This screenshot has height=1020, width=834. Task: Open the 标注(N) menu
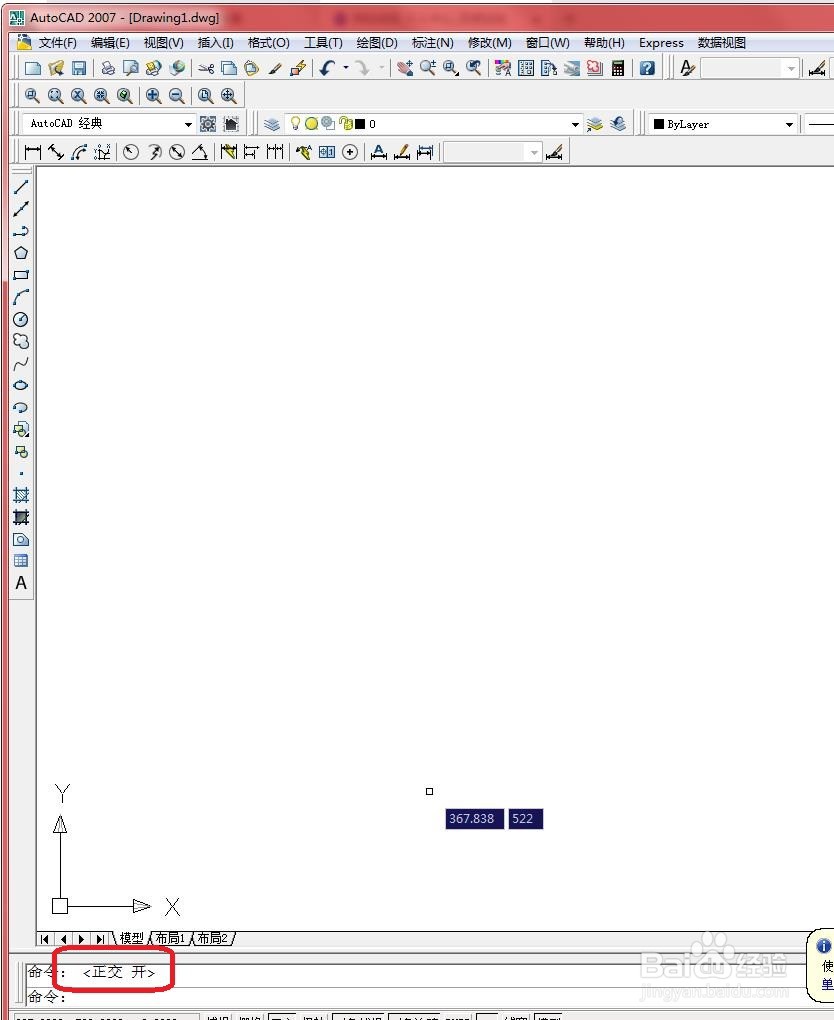[433, 43]
